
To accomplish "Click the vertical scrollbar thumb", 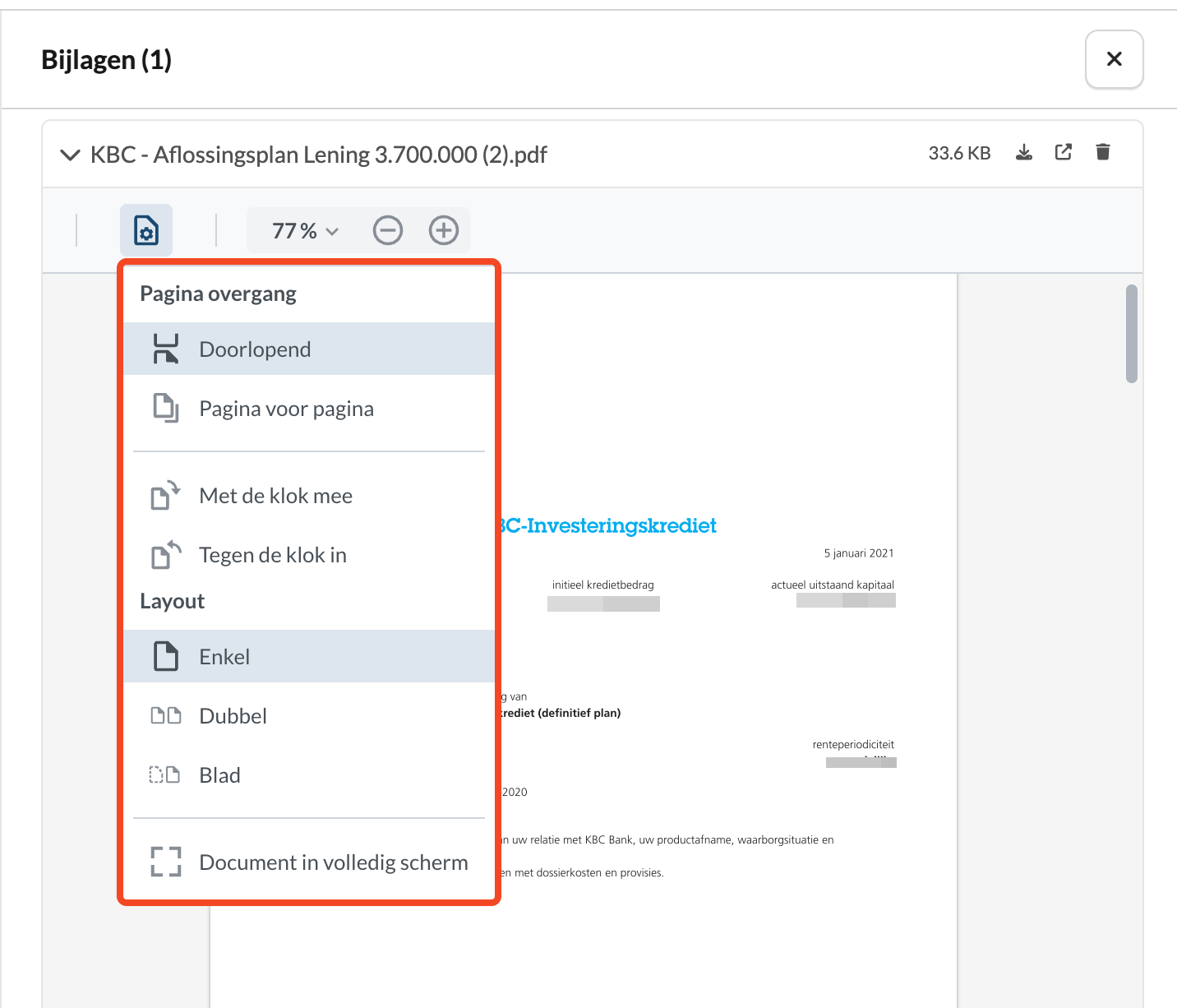I will pyautogui.click(x=1132, y=334).
